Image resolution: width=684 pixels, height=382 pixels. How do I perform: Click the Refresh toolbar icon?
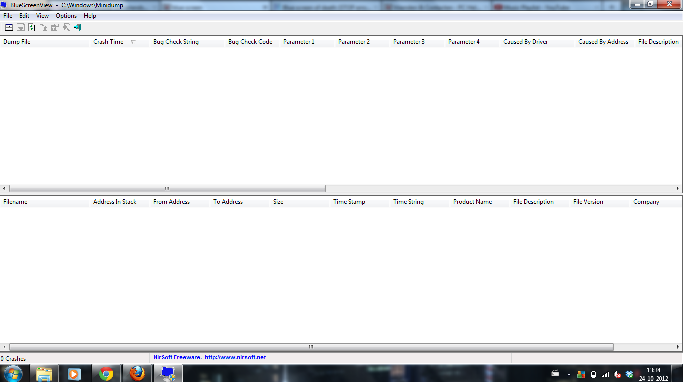click(x=31, y=27)
